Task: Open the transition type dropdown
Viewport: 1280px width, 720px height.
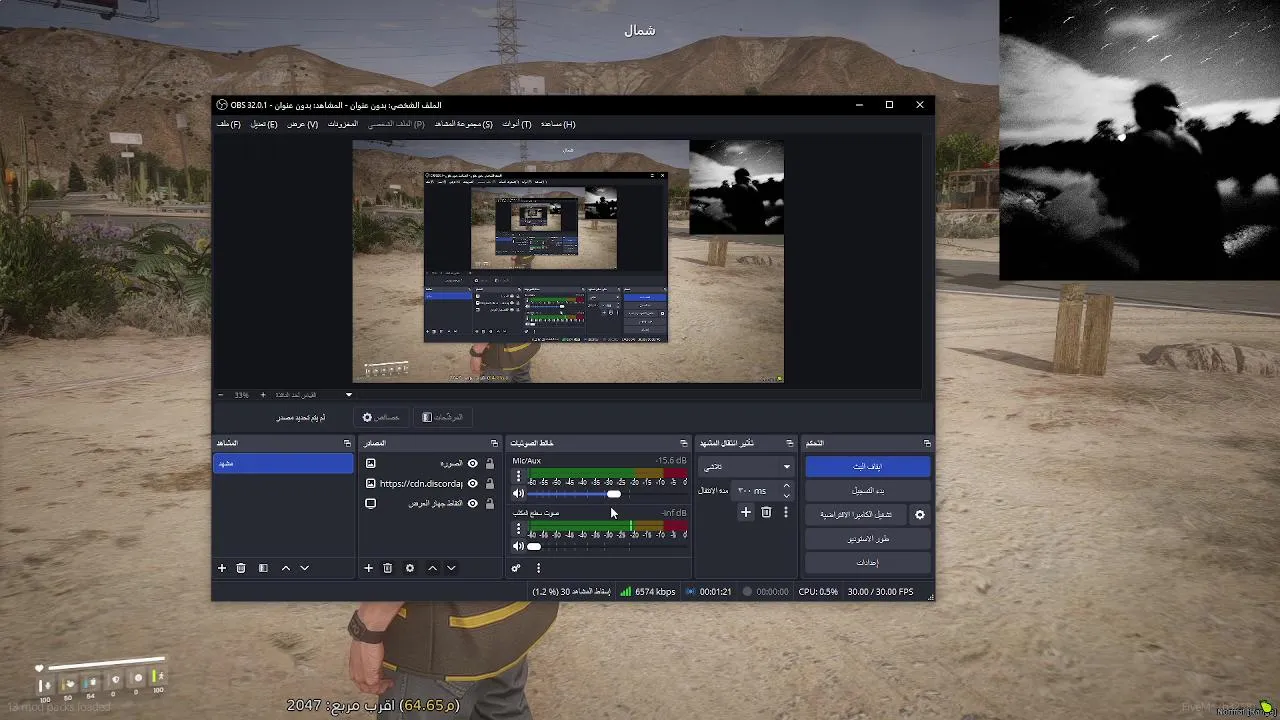Action: click(746, 467)
